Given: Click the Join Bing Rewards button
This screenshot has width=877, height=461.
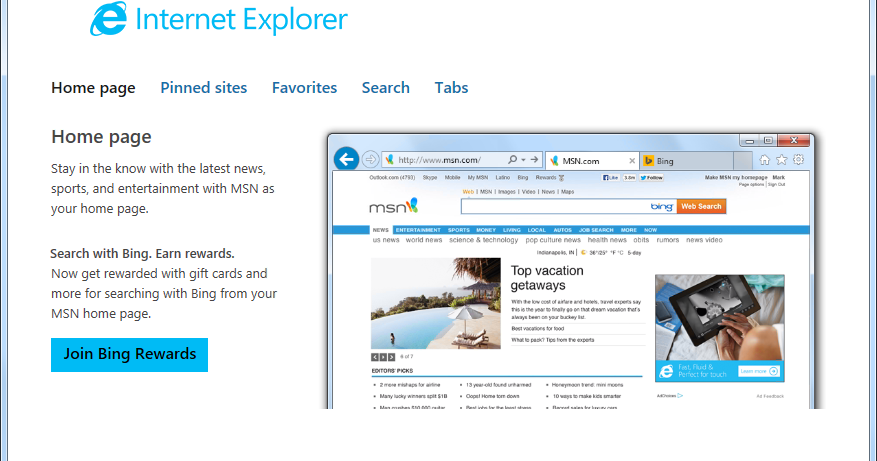Looking at the screenshot, I should [x=129, y=355].
